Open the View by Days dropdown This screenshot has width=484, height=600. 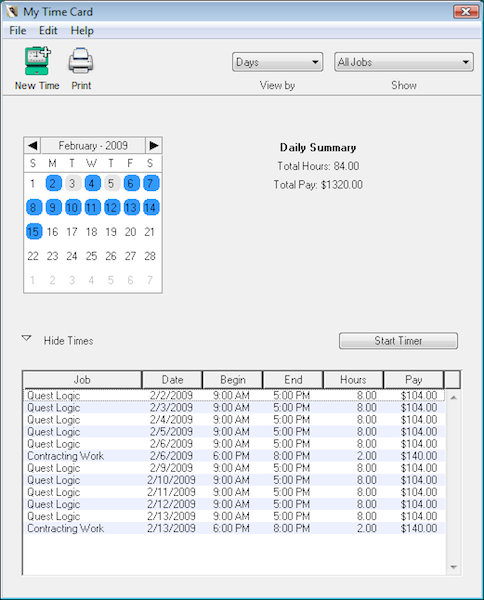coord(277,62)
